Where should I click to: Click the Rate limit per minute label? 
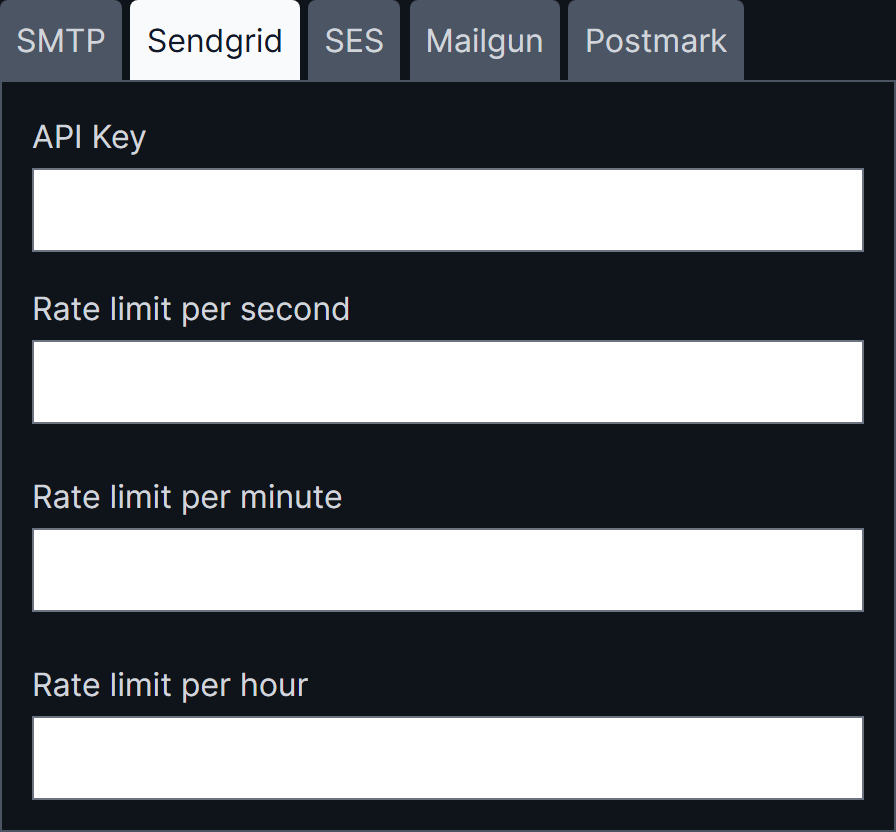[187, 497]
